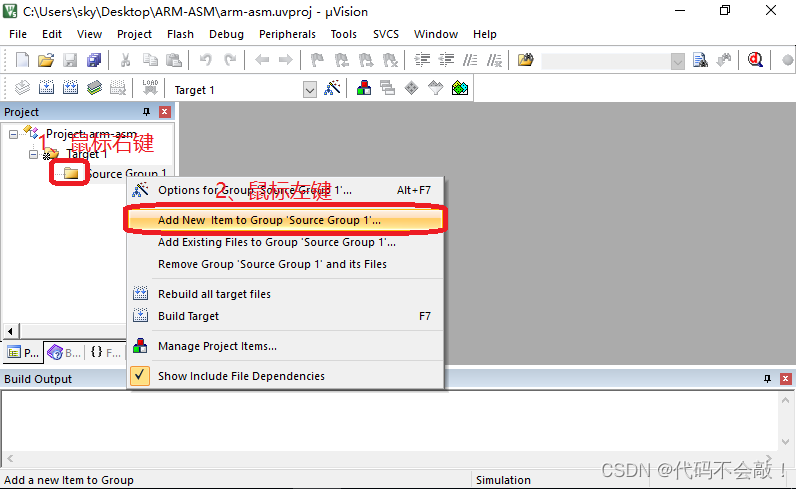
Task: Pin the Build Output panel
Action: 767,379
